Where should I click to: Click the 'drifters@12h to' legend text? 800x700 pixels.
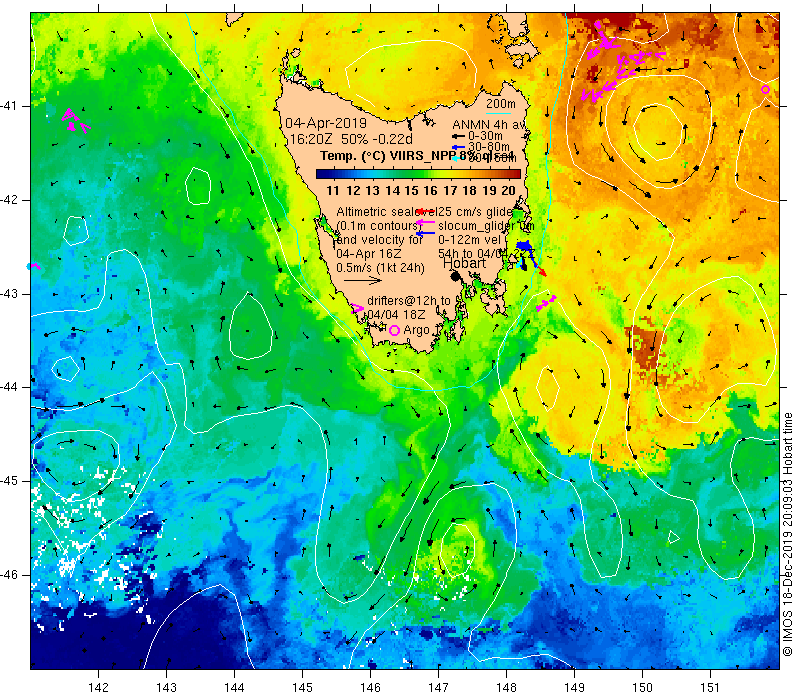[x=409, y=301]
